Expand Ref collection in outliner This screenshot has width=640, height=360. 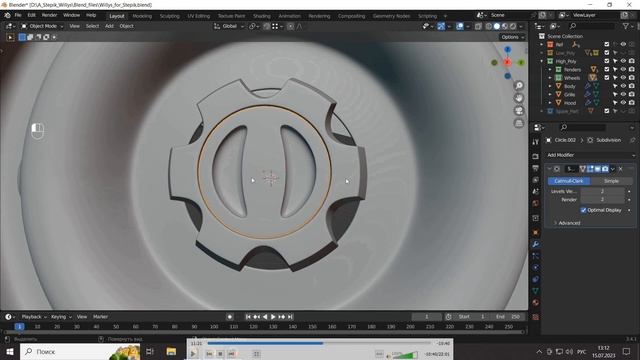click(x=542, y=44)
